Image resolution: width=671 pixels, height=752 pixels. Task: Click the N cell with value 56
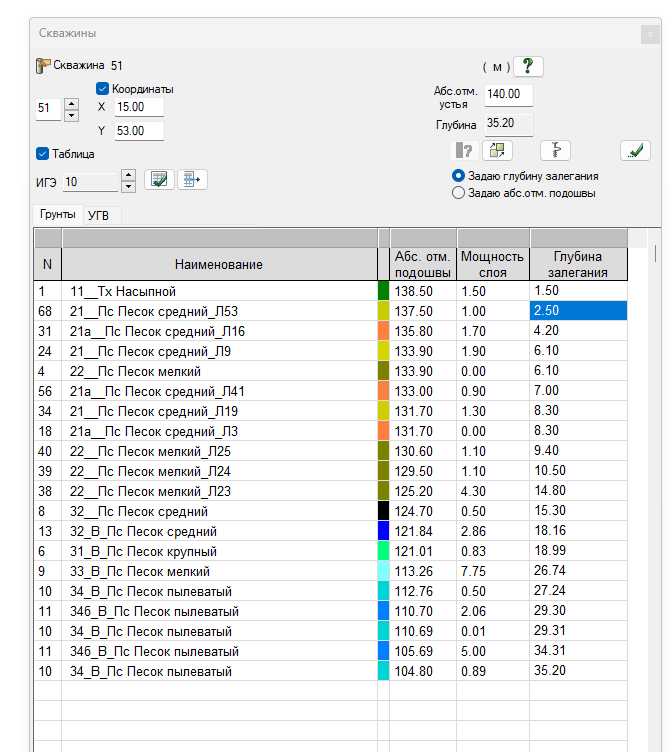(x=47, y=391)
